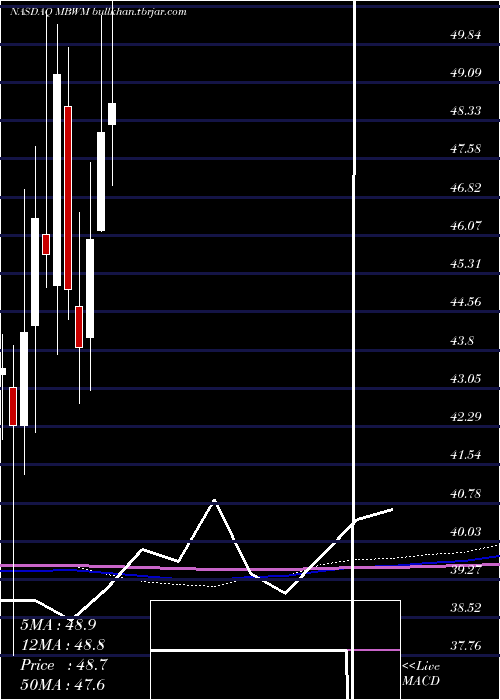Viewport: 500px width, 700px height.
Task: Click the 40.78 price axis label
Action: (x=466, y=494)
